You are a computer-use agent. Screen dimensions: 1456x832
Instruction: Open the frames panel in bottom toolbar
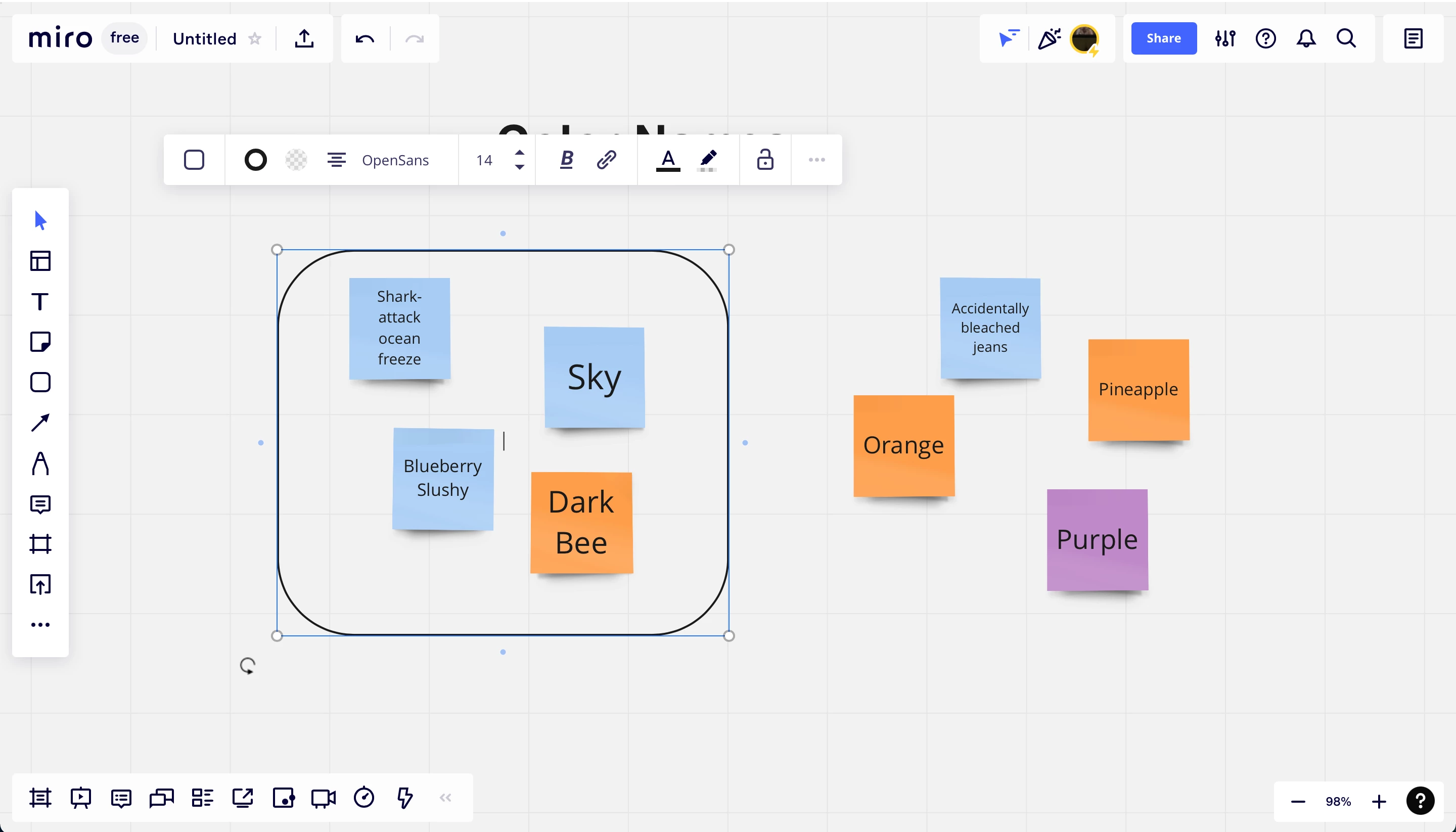40,798
